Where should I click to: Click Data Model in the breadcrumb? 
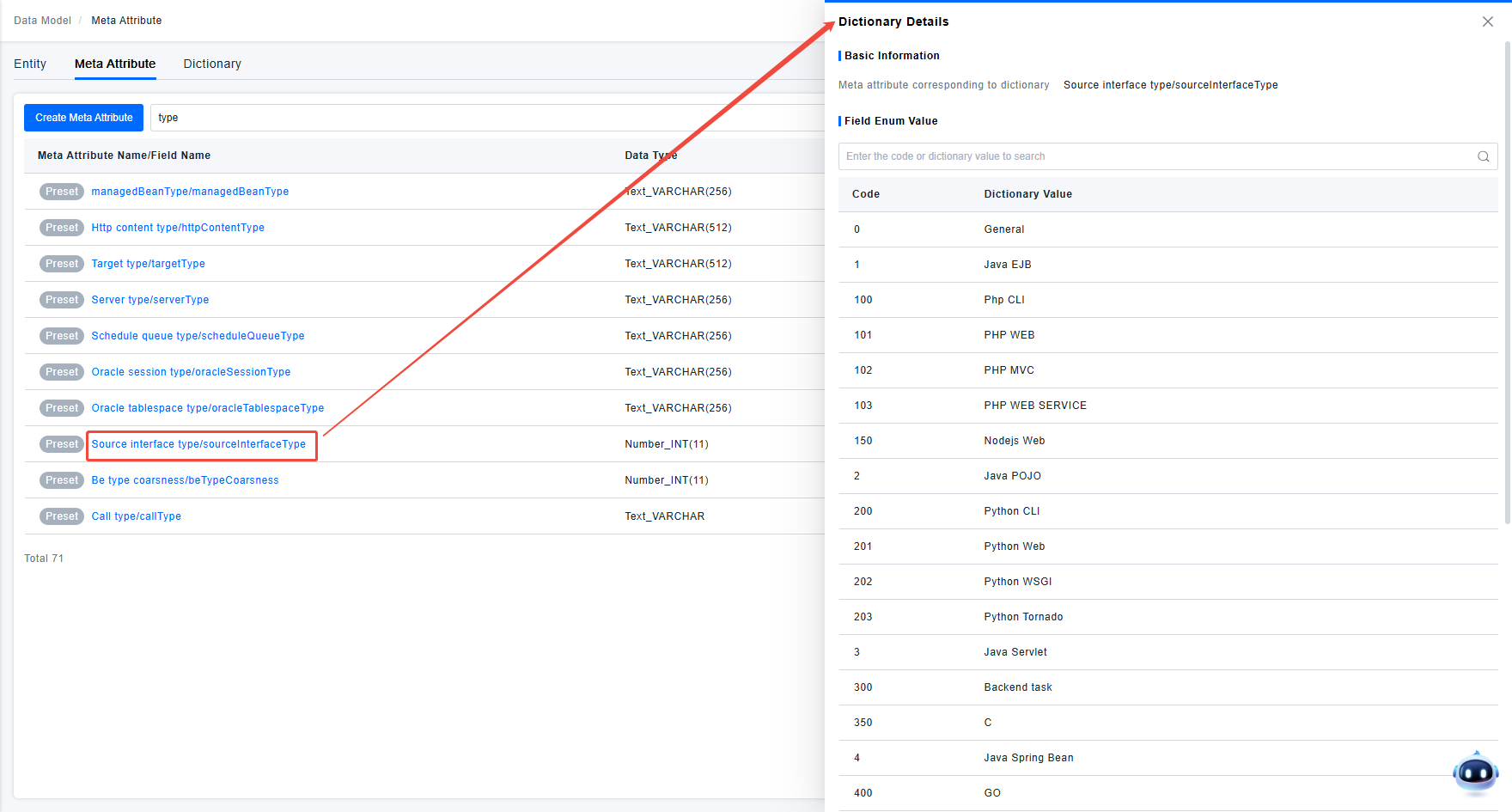click(x=42, y=21)
